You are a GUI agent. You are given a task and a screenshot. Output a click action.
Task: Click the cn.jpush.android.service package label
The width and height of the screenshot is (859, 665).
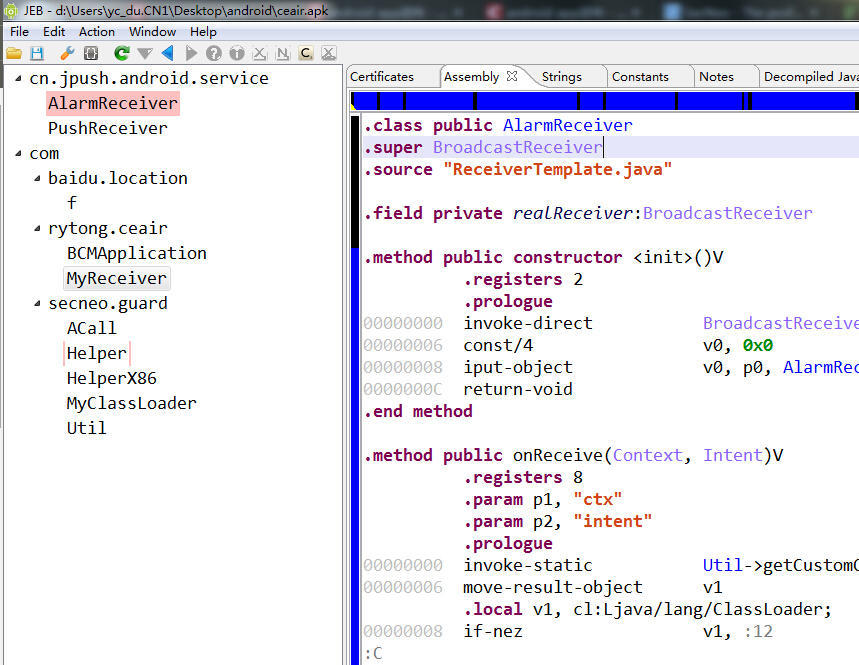click(x=148, y=78)
